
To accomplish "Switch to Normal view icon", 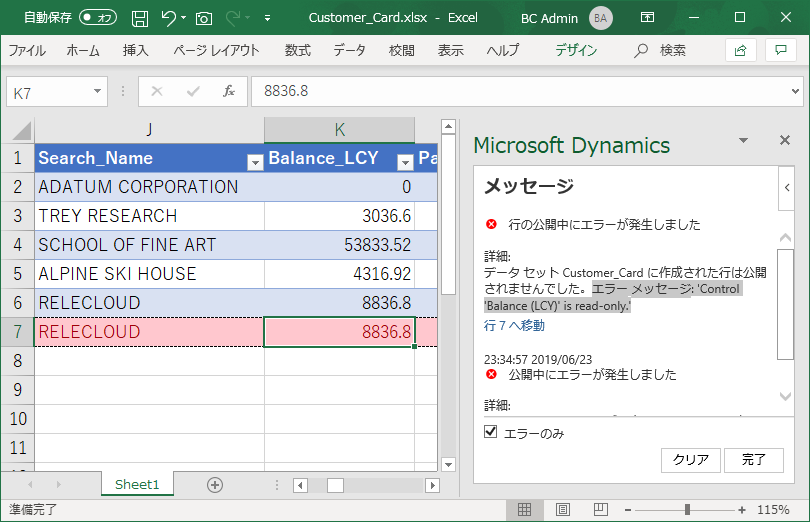I will [x=524, y=510].
